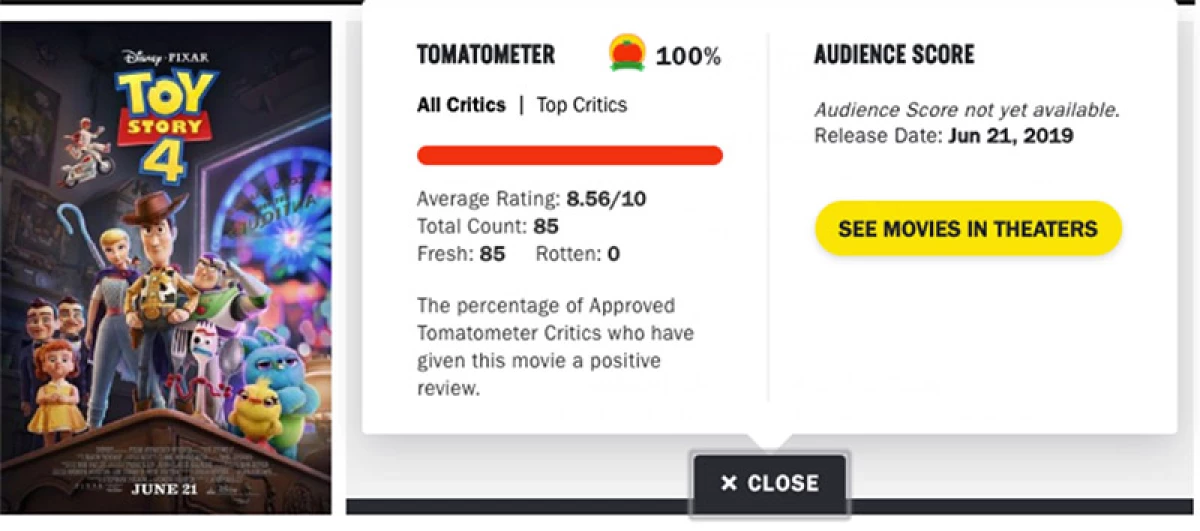
Task: Select the All Critics tab
Action: click(x=461, y=105)
